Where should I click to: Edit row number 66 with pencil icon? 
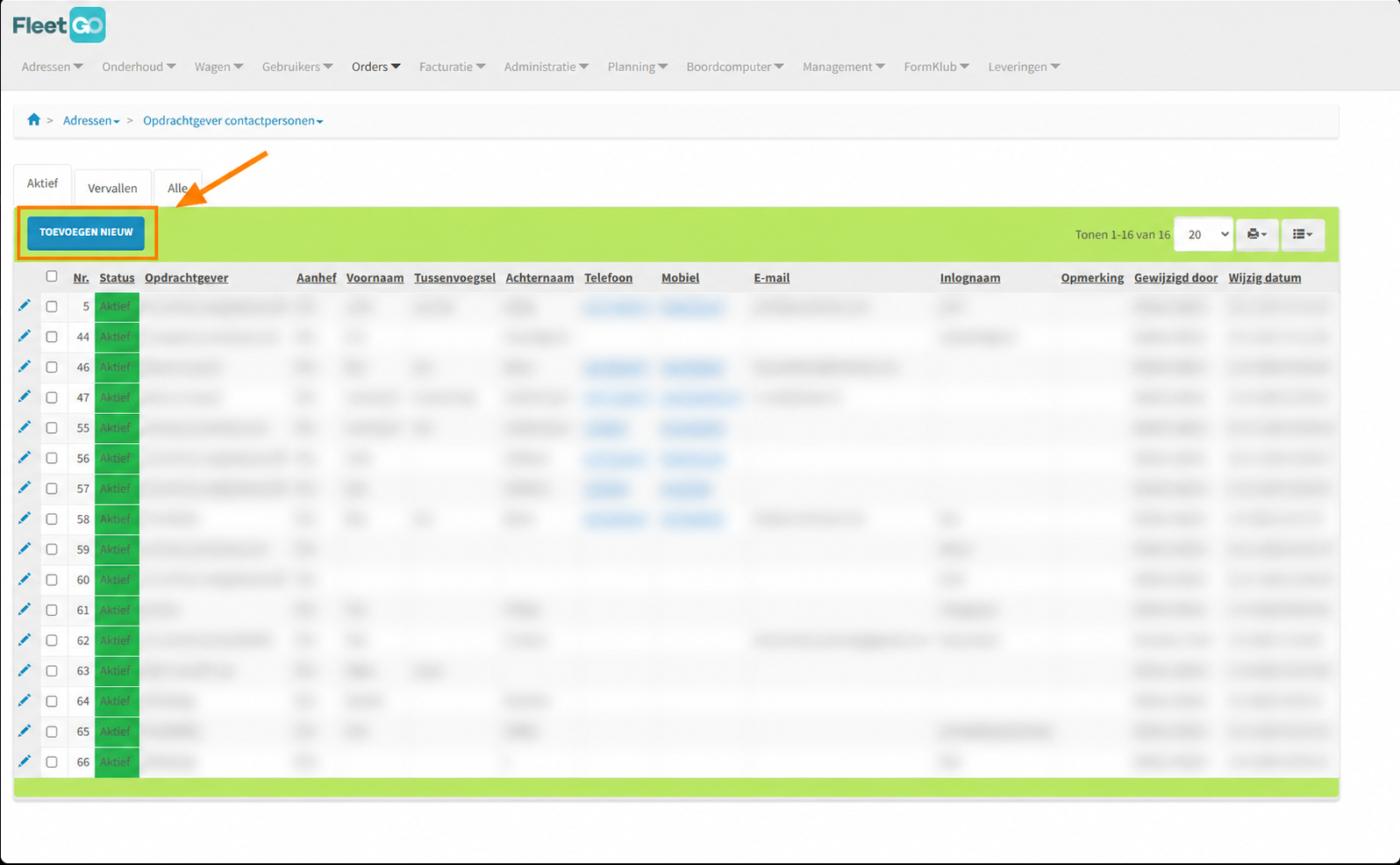tap(25, 761)
